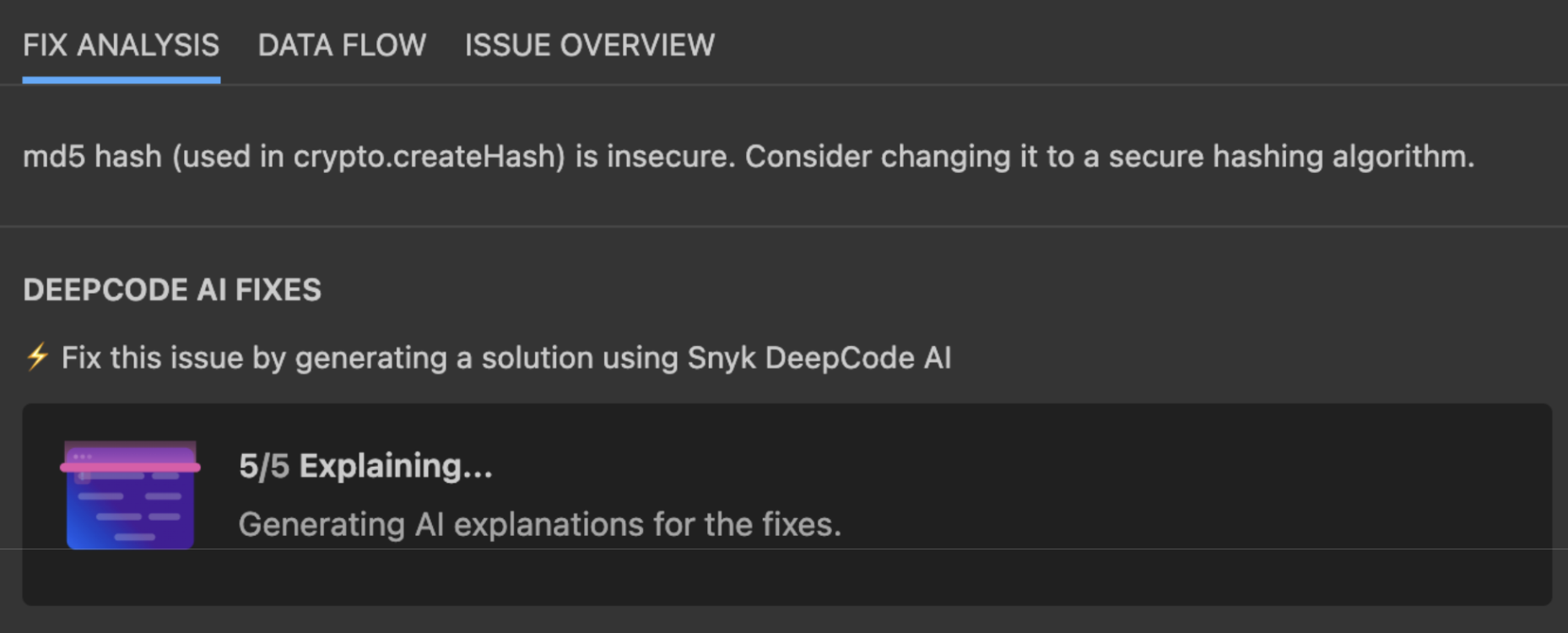Select the FIX ANALYSIS tab

pos(121,45)
